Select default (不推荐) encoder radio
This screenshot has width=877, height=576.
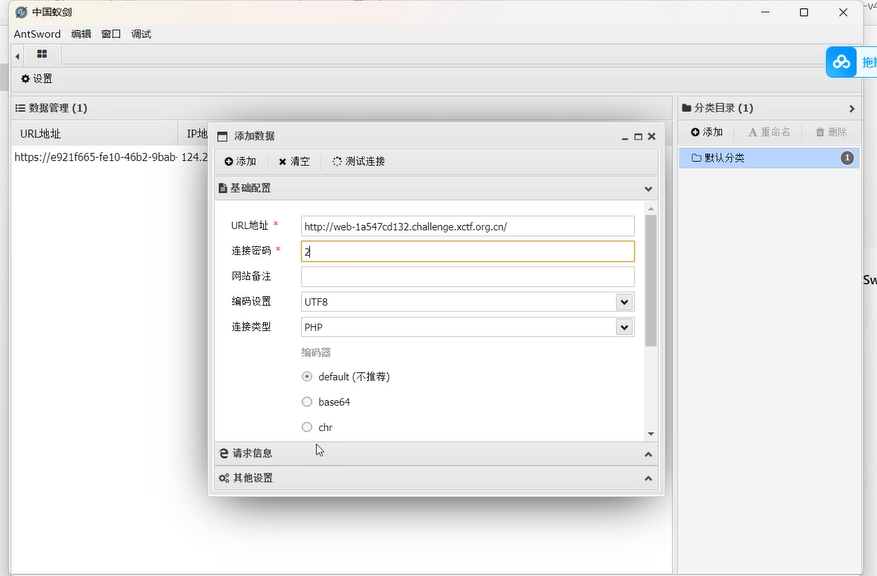click(307, 377)
